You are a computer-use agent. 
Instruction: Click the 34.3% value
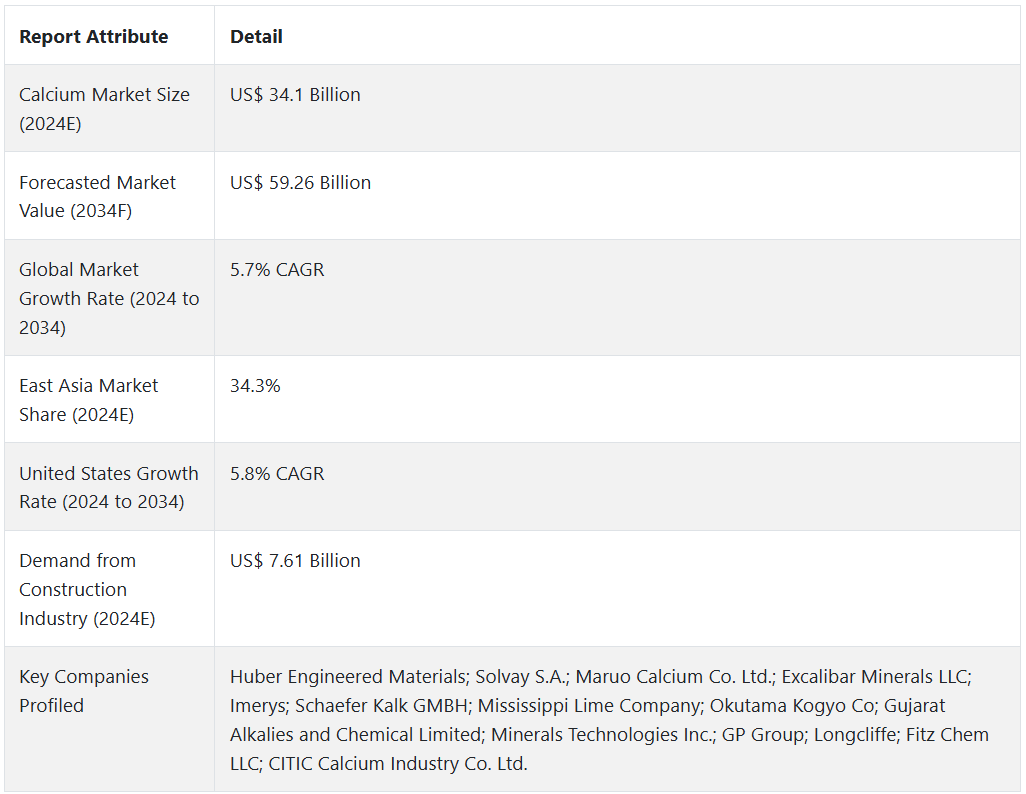[255, 386]
